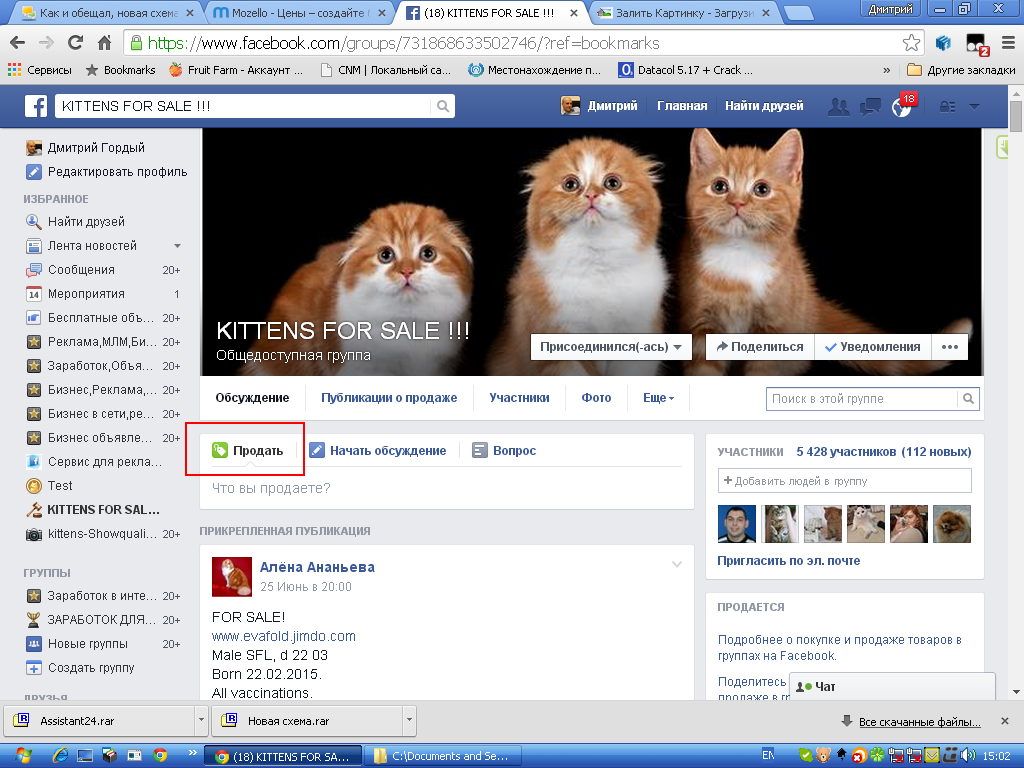Go back with the browser back arrow

click(18, 43)
